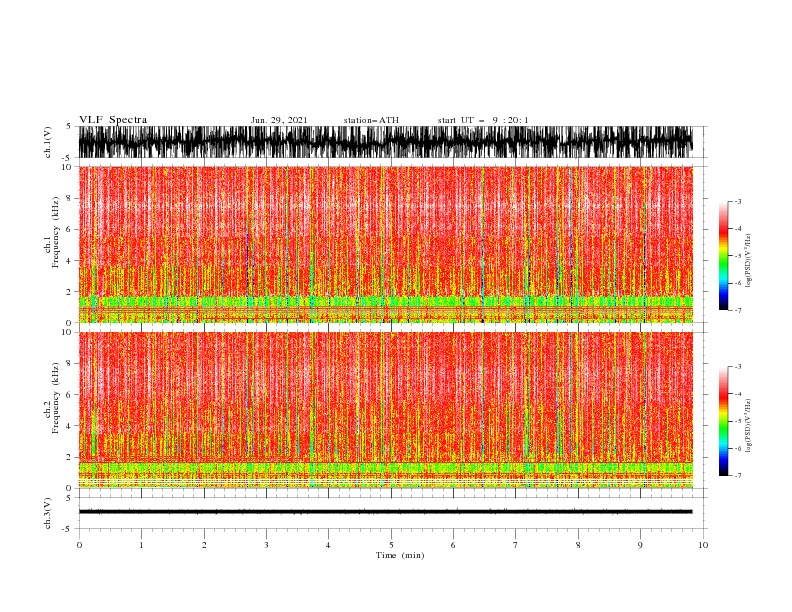Click the time axis tick label "2"
The image size is (792, 612).
204,545
